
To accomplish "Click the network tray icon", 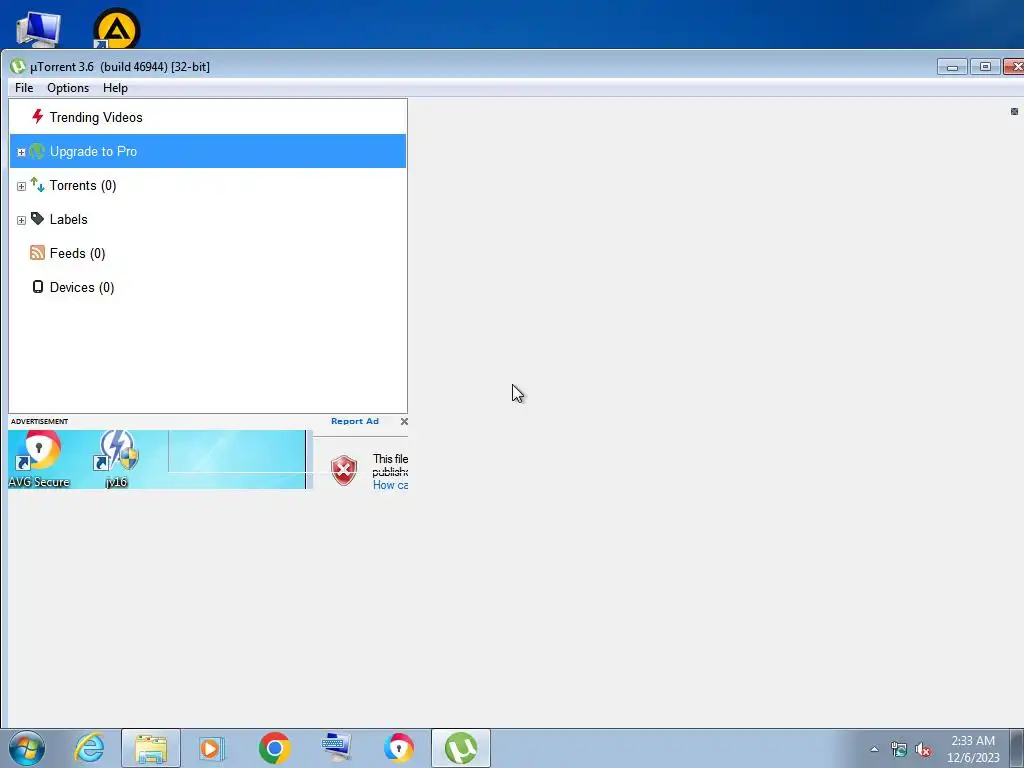I will coord(899,750).
